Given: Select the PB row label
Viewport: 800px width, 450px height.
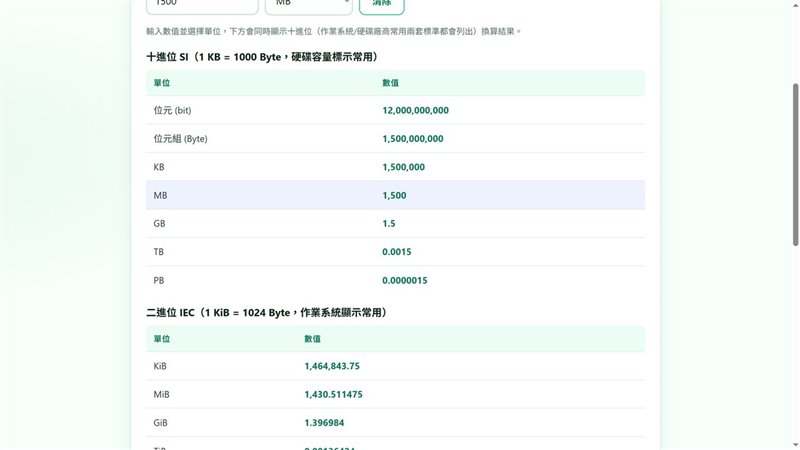Looking at the screenshot, I should pyautogui.click(x=159, y=281).
